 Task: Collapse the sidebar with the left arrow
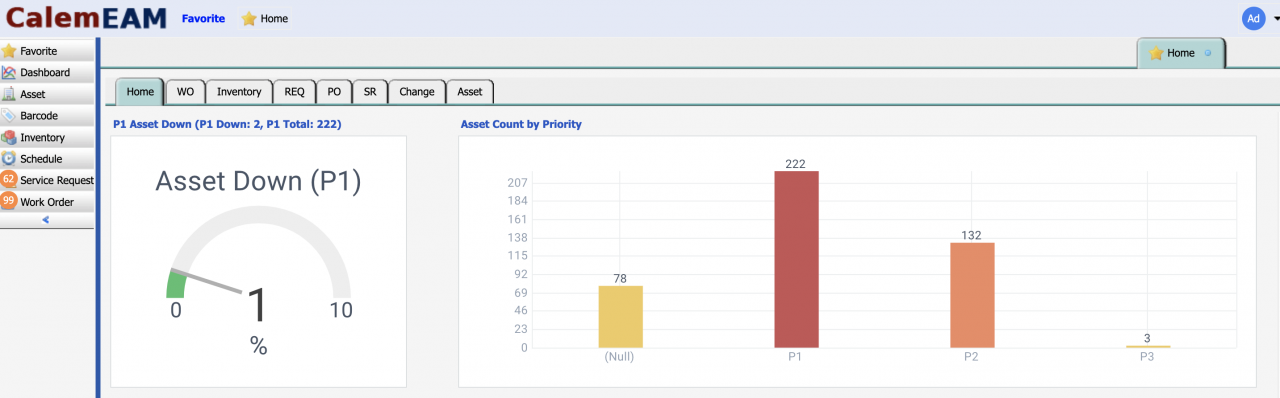pyautogui.click(x=46, y=220)
